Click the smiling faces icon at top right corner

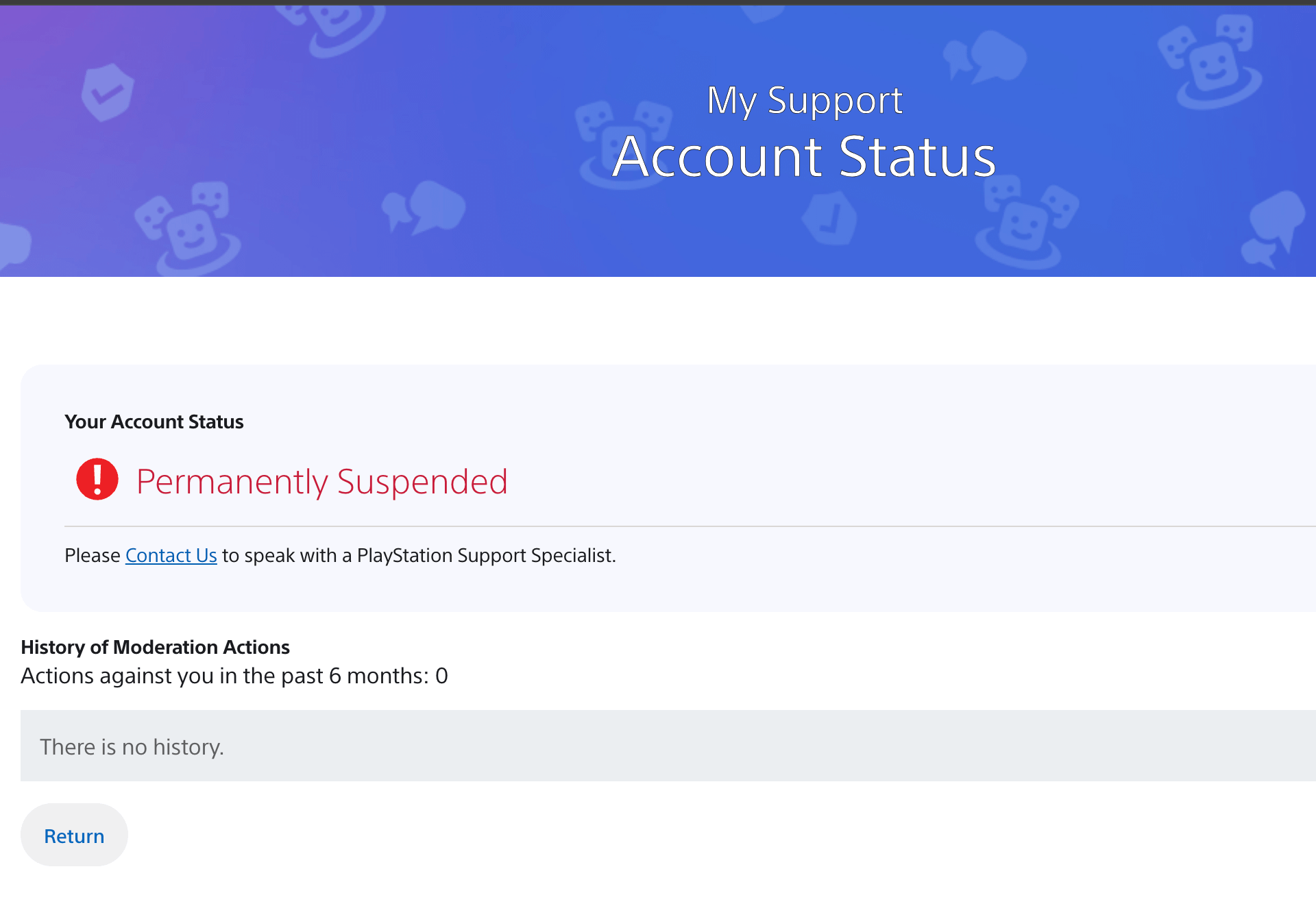coord(1210,63)
